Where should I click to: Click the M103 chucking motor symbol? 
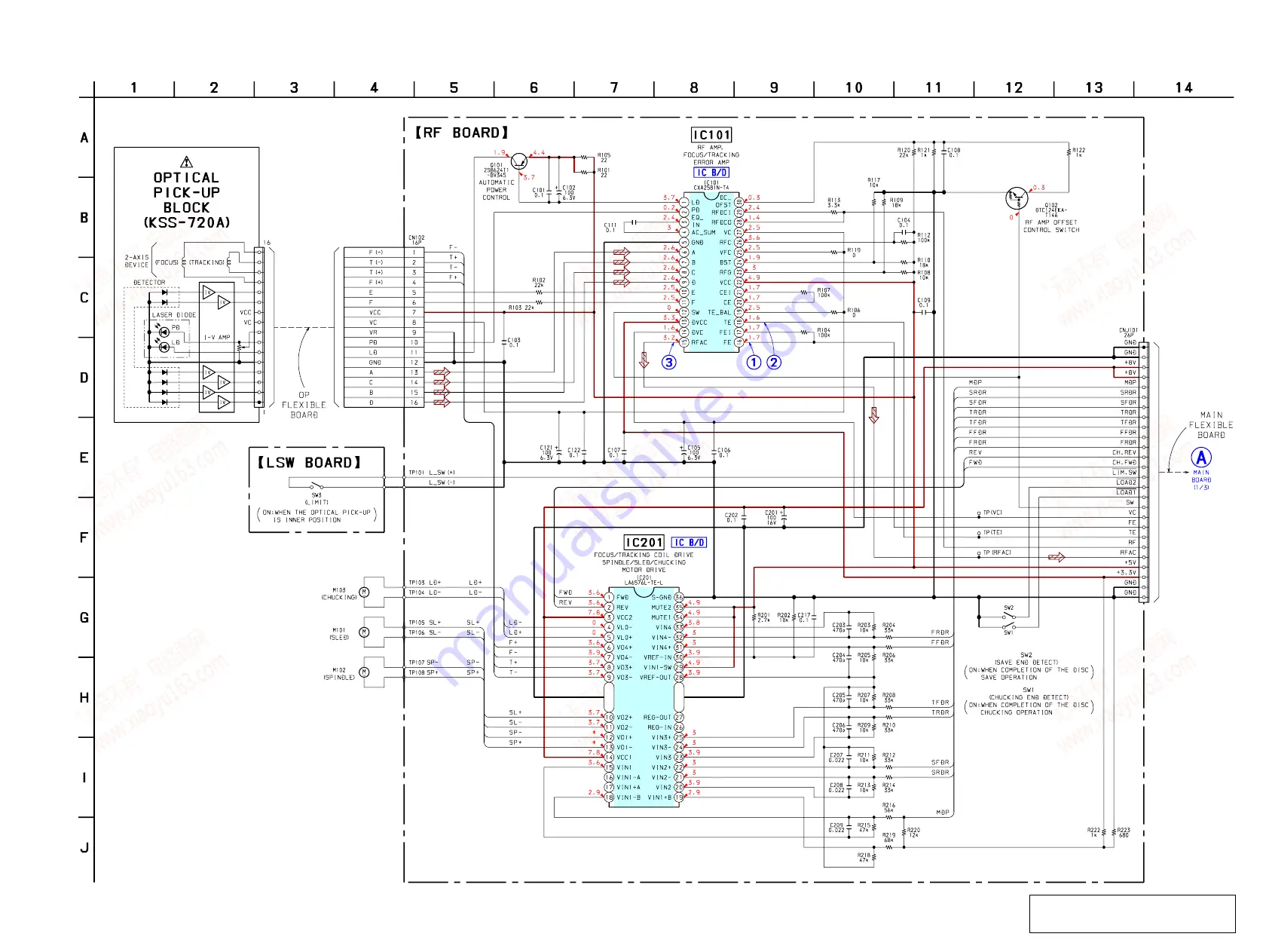tap(365, 592)
